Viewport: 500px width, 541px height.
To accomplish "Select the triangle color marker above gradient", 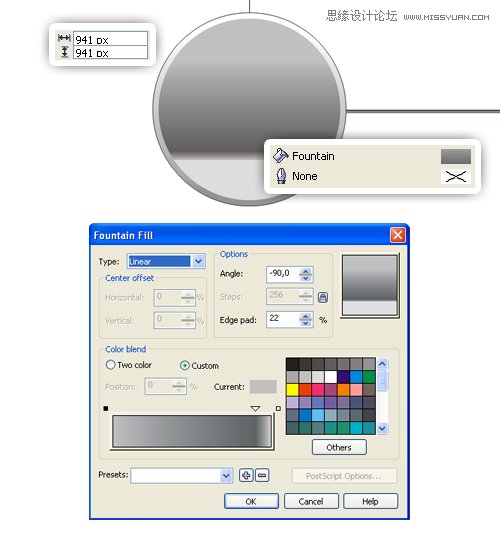I will pos(255,409).
